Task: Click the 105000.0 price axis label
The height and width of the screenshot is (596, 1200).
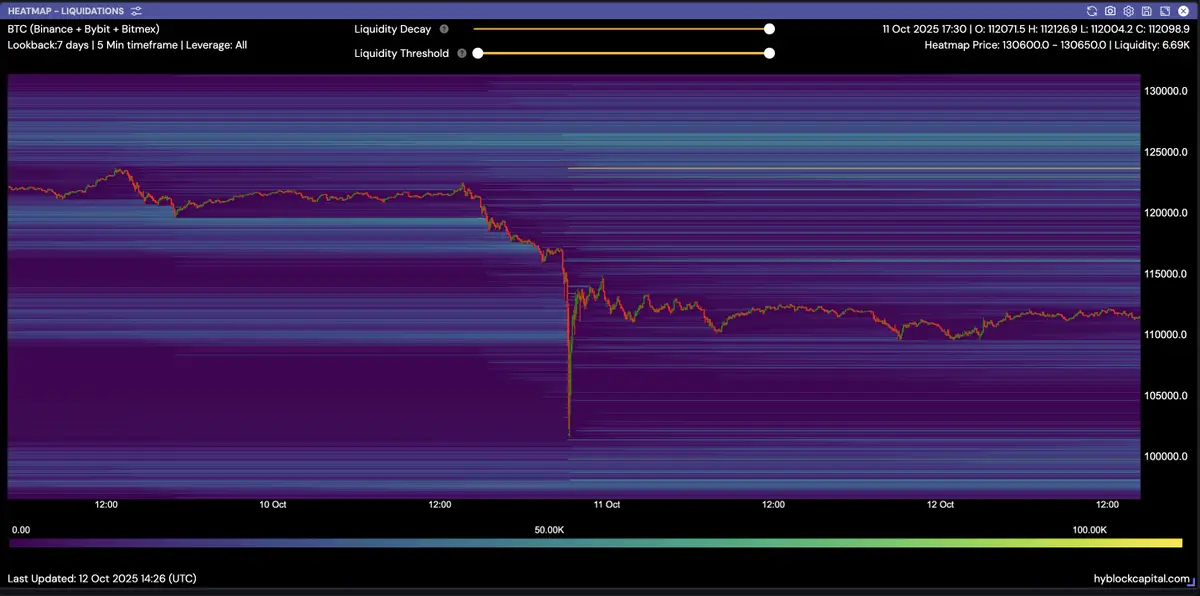Action: point(1164,396)
